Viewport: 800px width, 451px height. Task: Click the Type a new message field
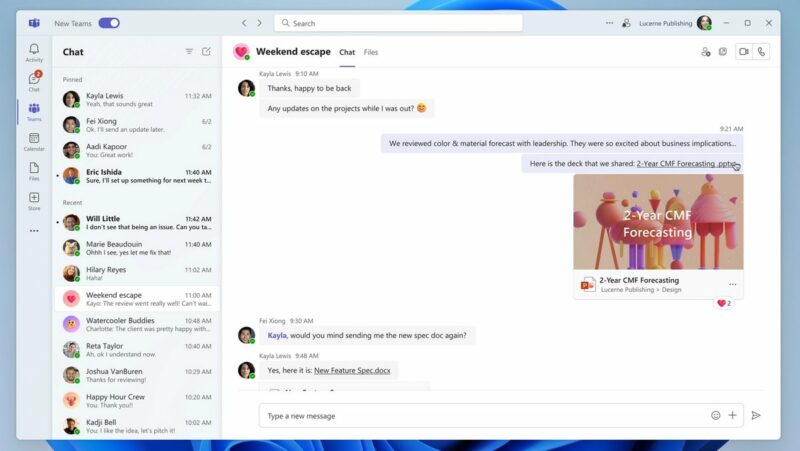point(480,415)
